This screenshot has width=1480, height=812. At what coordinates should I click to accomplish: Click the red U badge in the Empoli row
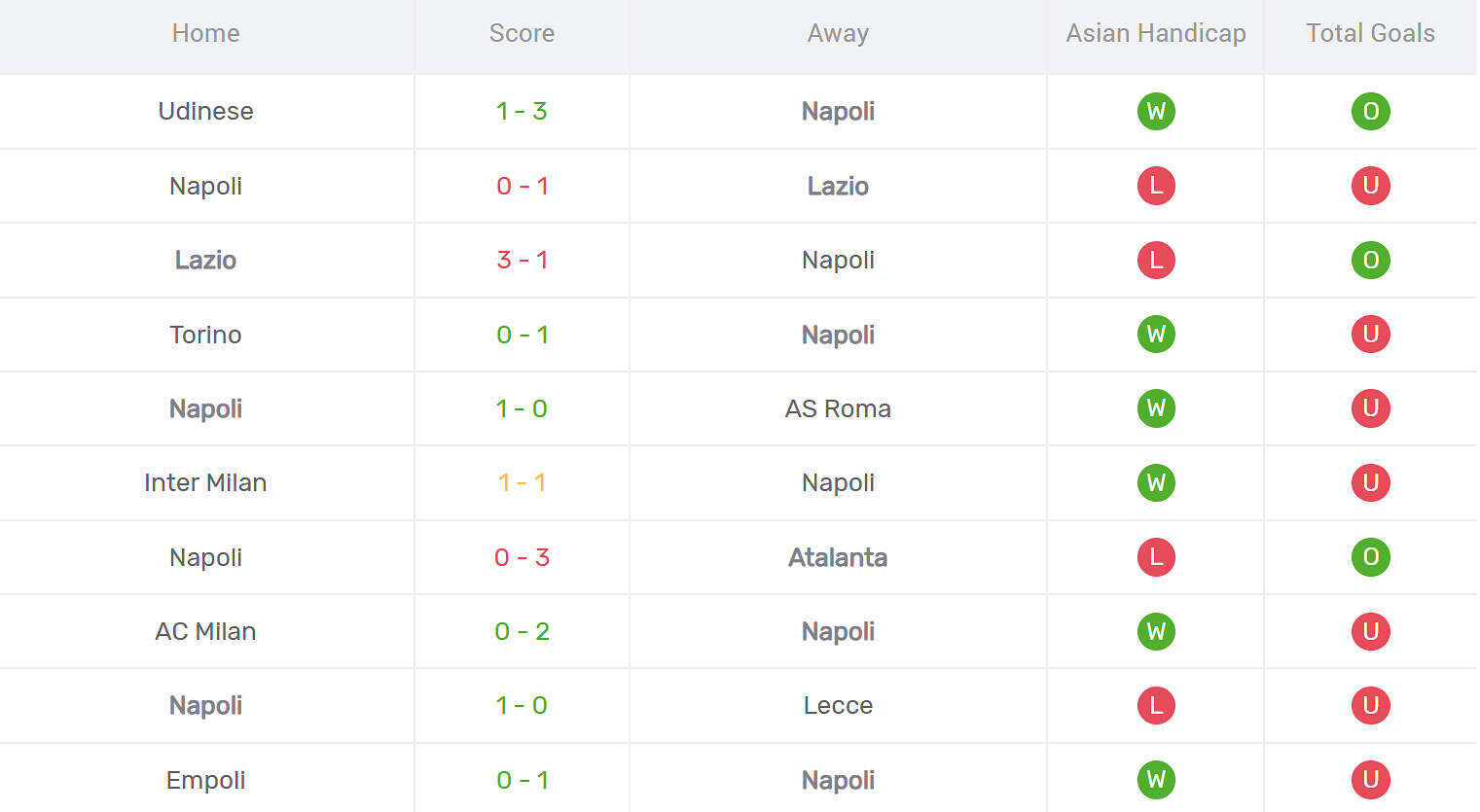click(1370, 780)
